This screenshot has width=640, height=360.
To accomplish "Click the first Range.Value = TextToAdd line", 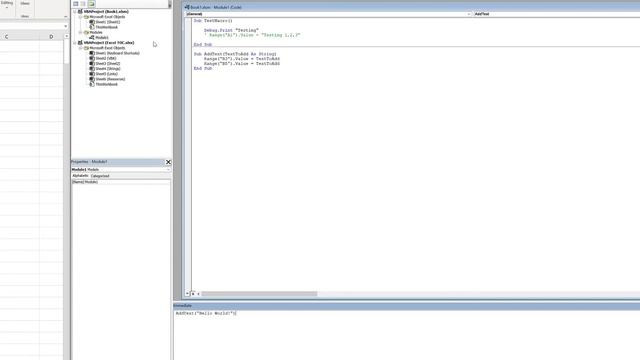I will (x=242, y=59).
